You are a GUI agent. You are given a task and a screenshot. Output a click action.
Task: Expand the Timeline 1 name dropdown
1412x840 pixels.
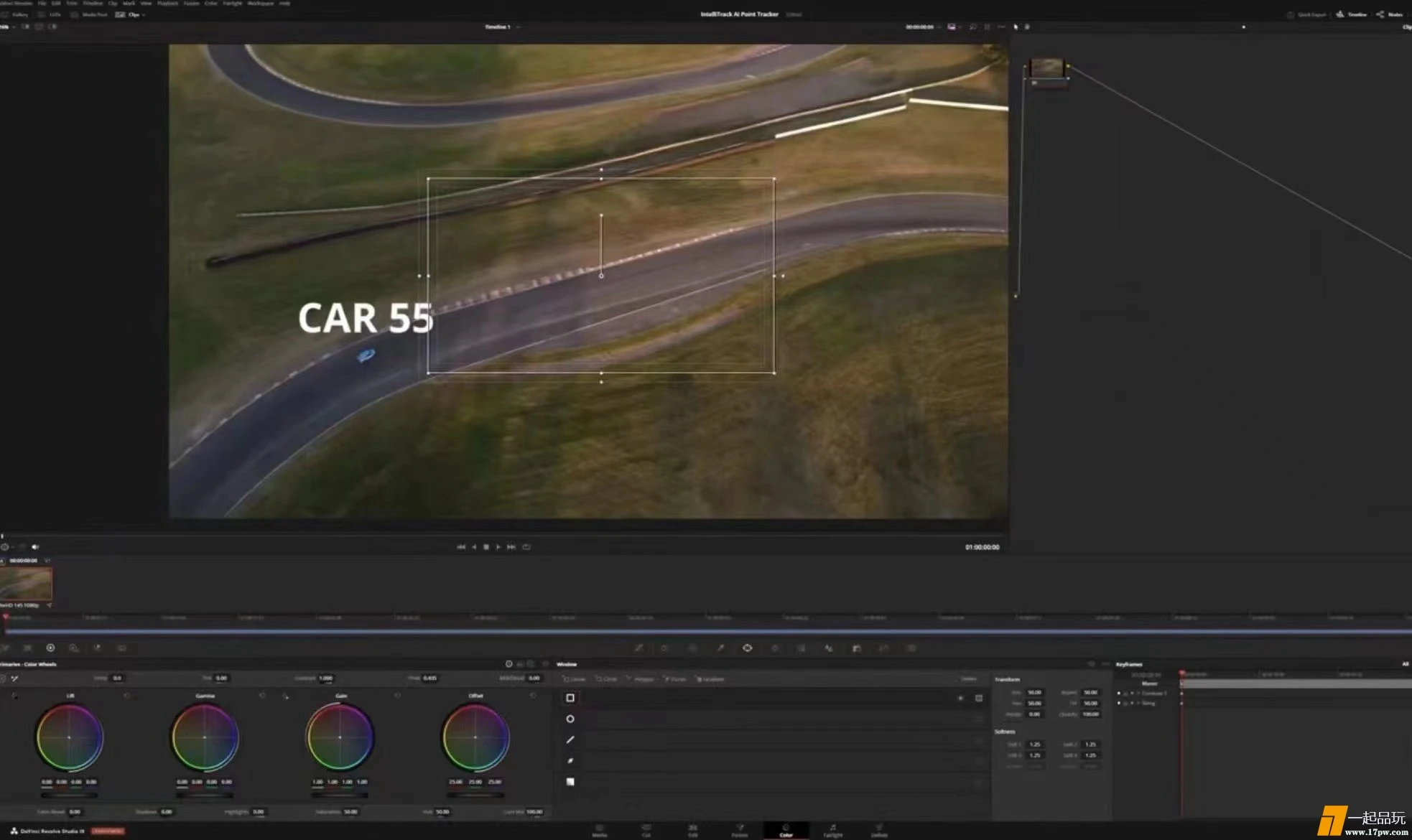pyautogui.click(x=519, y=27)
